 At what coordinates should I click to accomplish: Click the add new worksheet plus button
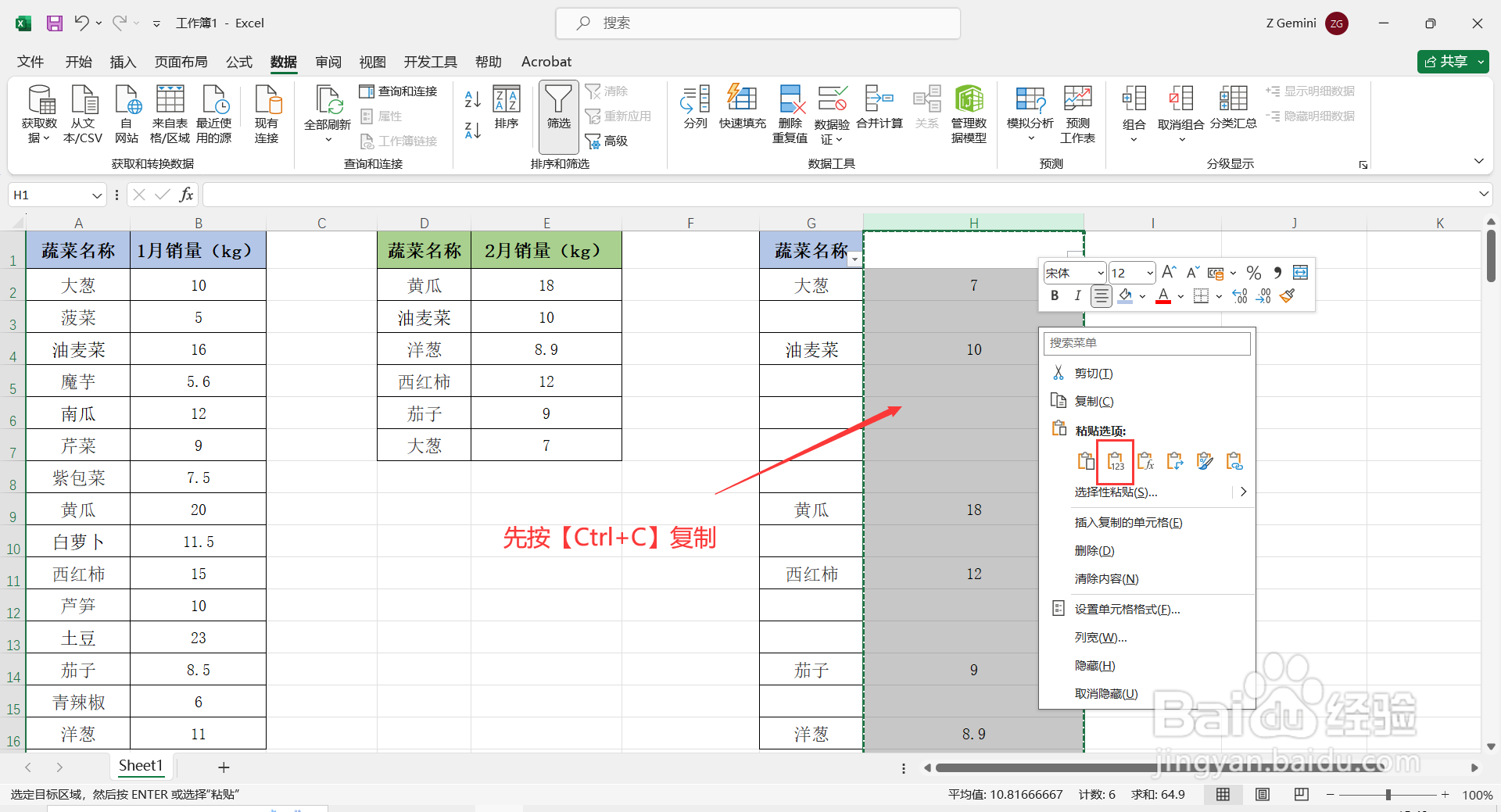pyautogui.click(x=224, y=767)
